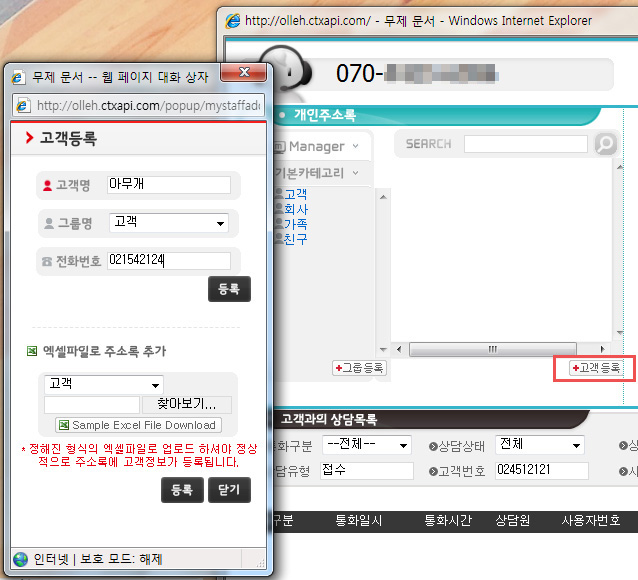Click the Sample Excel File Download button
Image resolution: width=638 pixels, height=580 pixels.
pyautogui.click(x=137, y=425)
